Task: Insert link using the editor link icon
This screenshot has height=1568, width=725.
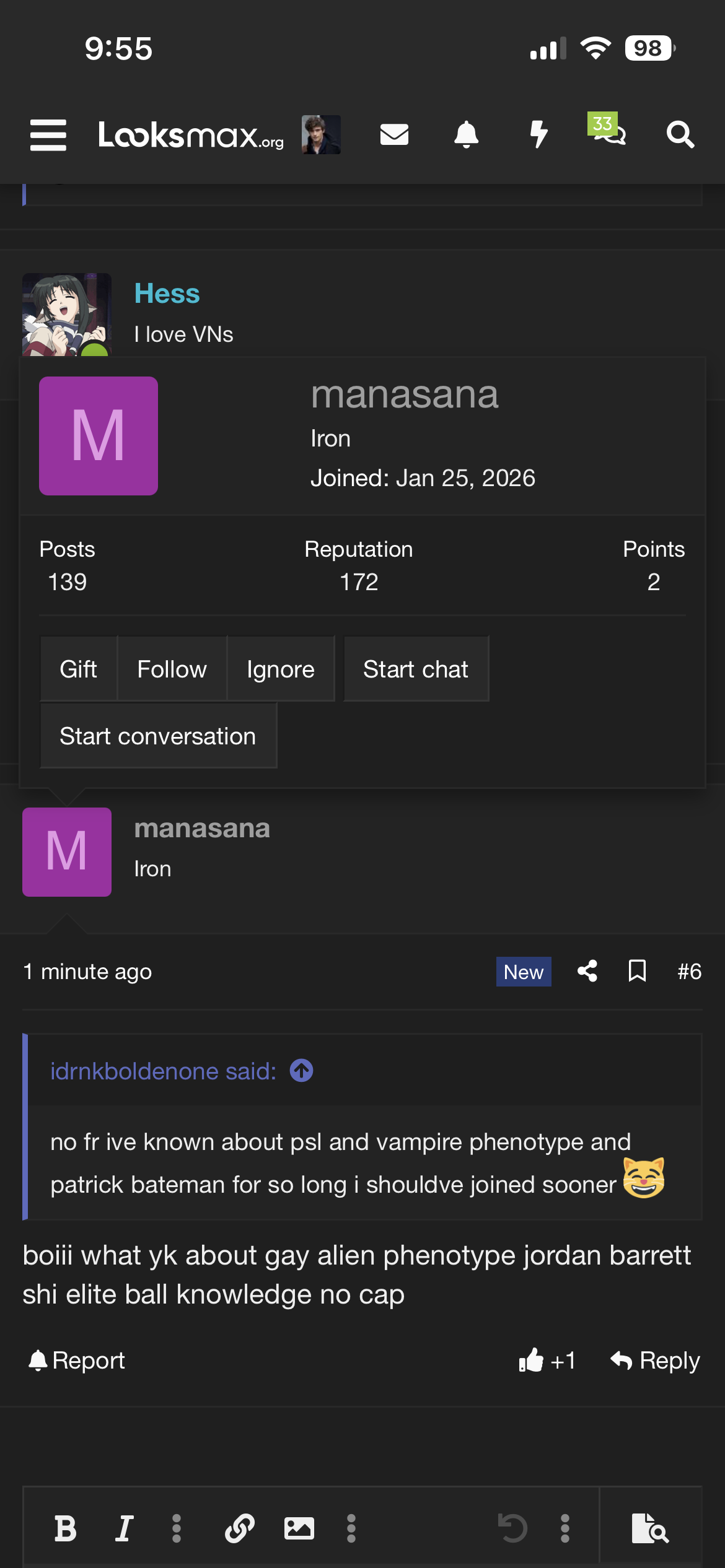Action: tap(240, 1528)
